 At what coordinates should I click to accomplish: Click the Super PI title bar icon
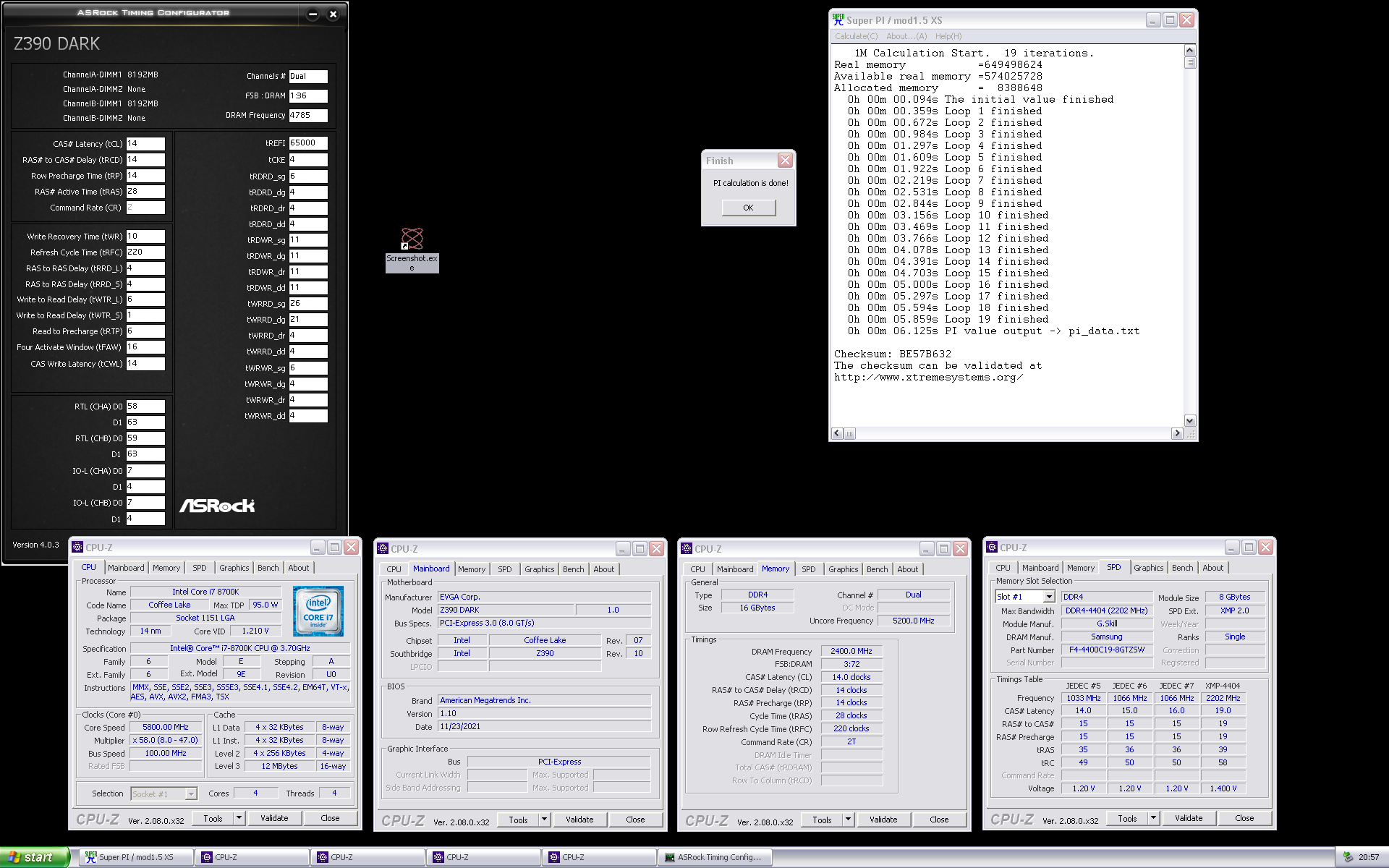(838, 20)
